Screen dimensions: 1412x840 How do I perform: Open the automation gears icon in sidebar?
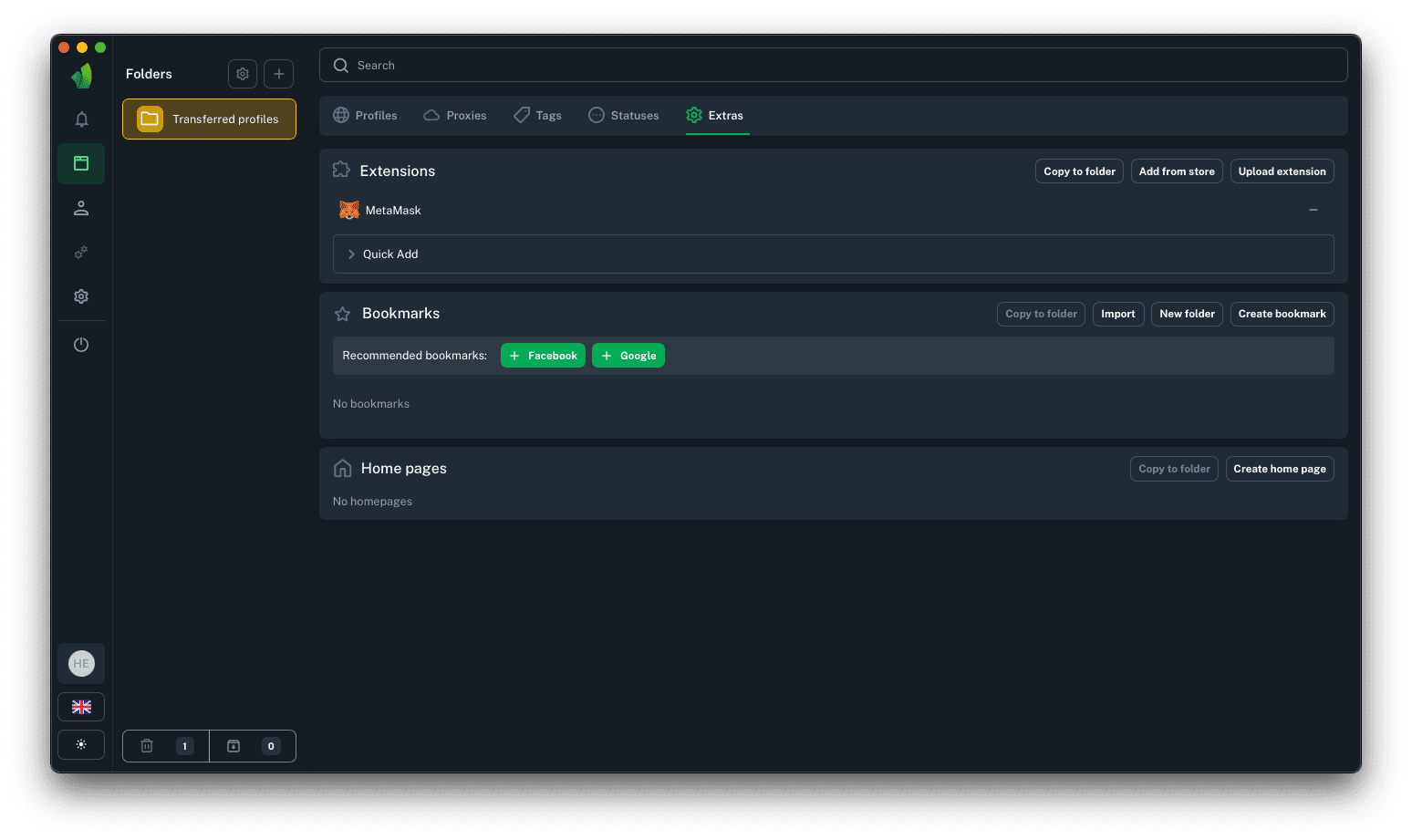coord(81,253)
